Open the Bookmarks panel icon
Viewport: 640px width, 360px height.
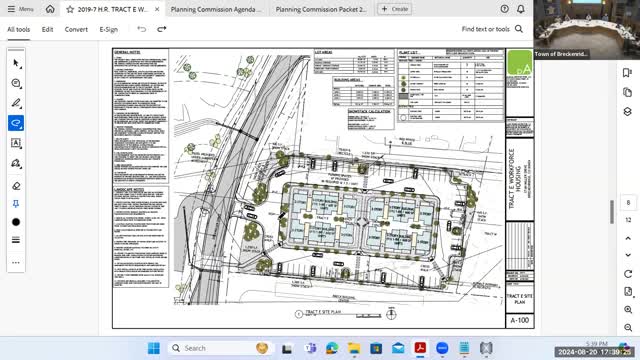tap(628, 73)
